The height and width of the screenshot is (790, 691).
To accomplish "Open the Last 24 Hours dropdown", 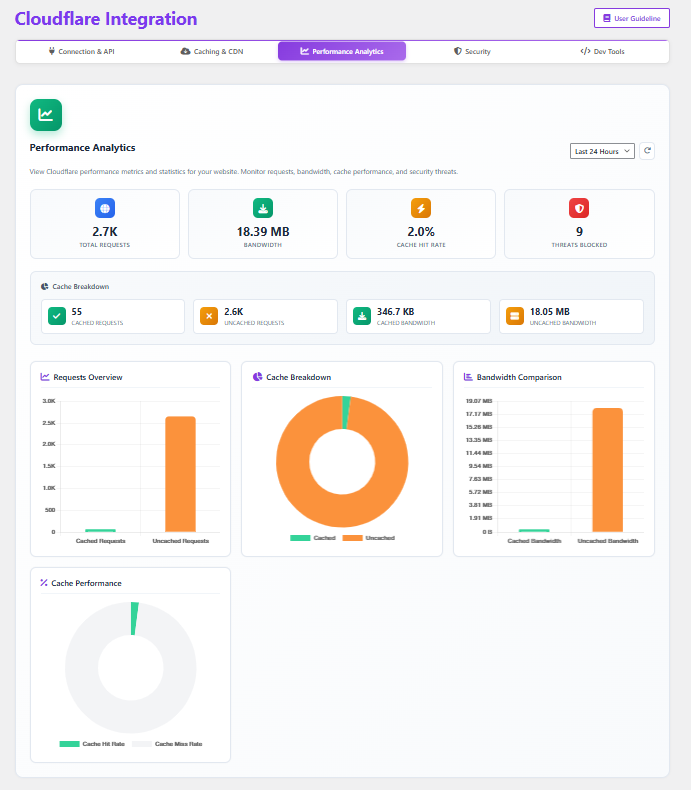I will click(x=602, y=151).
